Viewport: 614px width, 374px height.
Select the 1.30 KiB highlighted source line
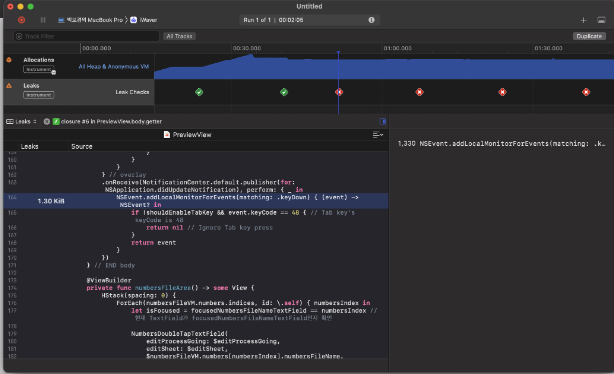(196, 201)
